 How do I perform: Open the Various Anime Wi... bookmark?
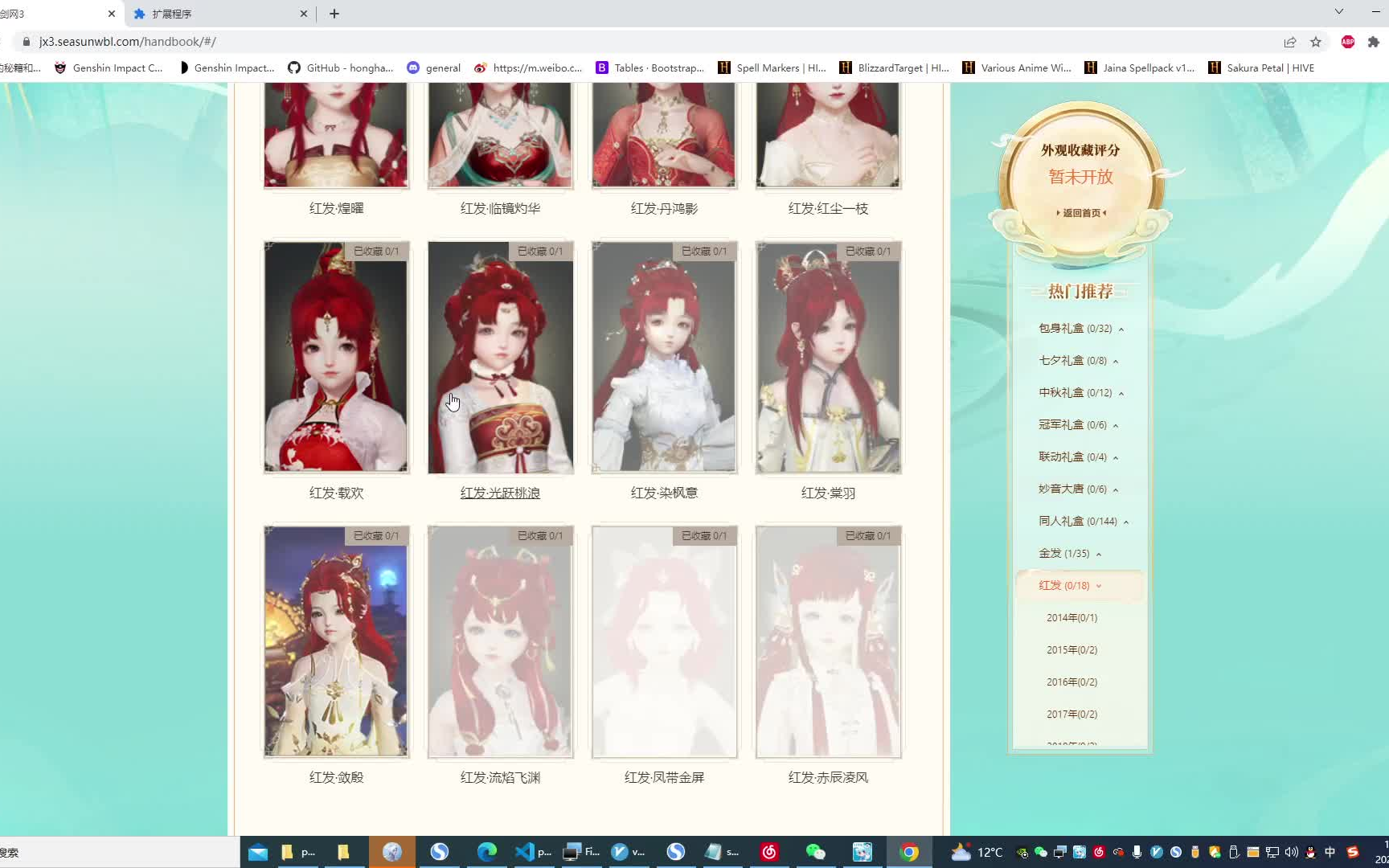click(1017, 68)
